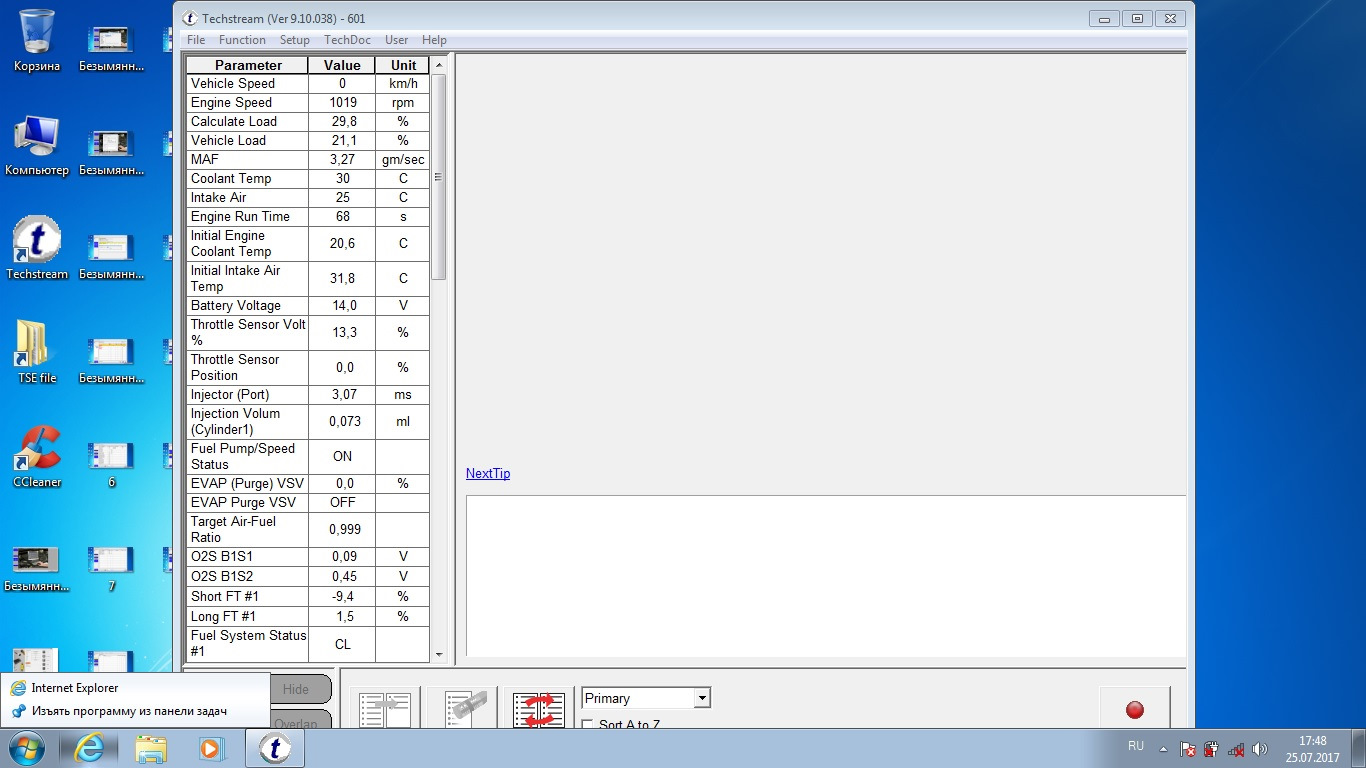Open Windows Media Player from the taskbar
The image size is (1366, 768).
[x=210, y=748]
